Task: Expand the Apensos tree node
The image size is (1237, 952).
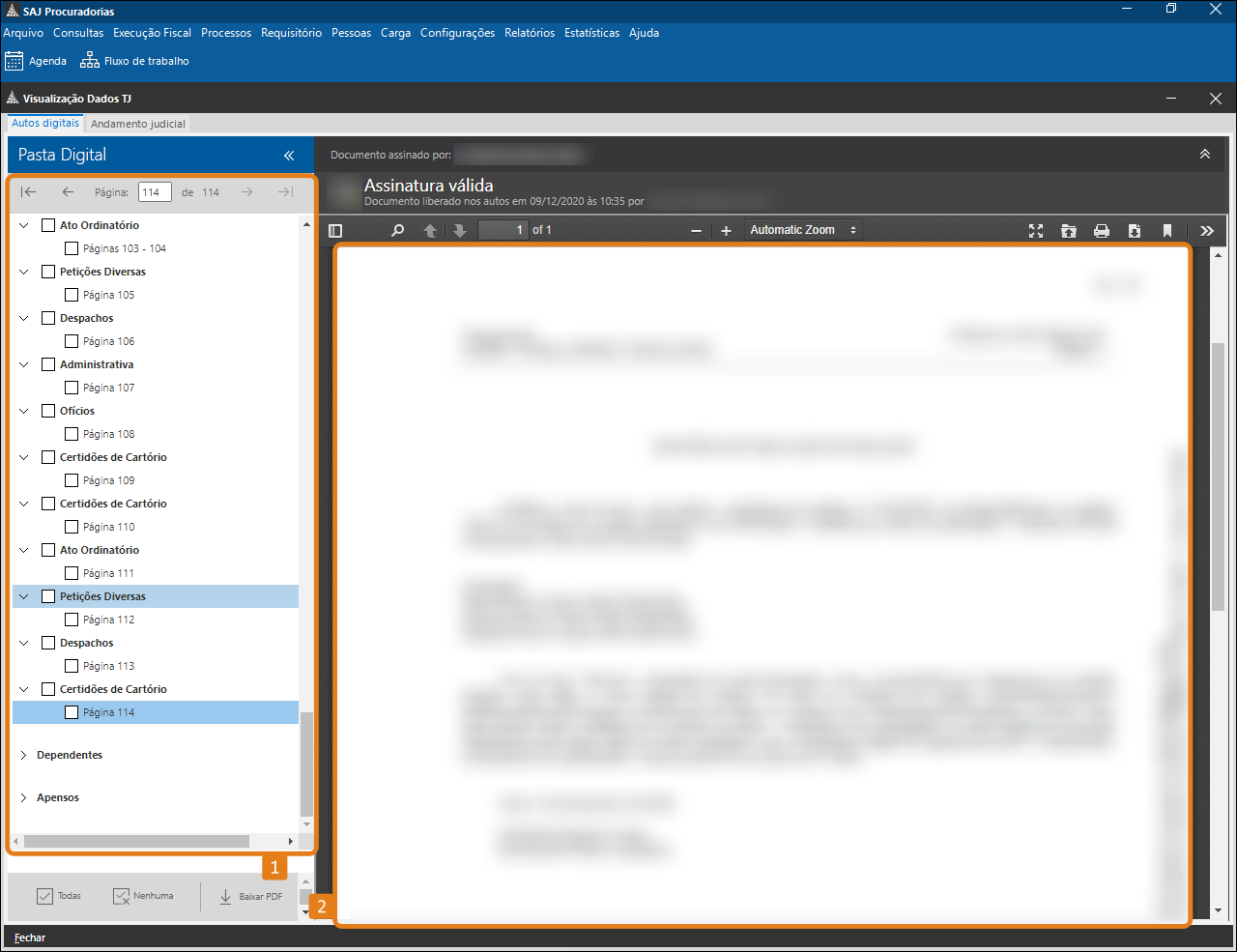Action: click(24, 797)
